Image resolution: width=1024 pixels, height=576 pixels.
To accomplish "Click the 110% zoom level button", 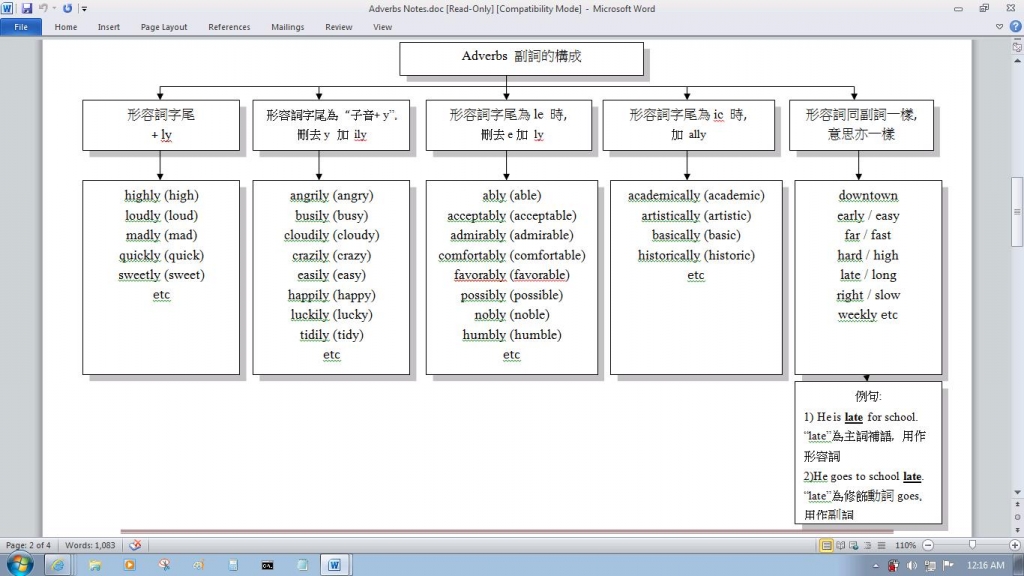I will (905, 545).
